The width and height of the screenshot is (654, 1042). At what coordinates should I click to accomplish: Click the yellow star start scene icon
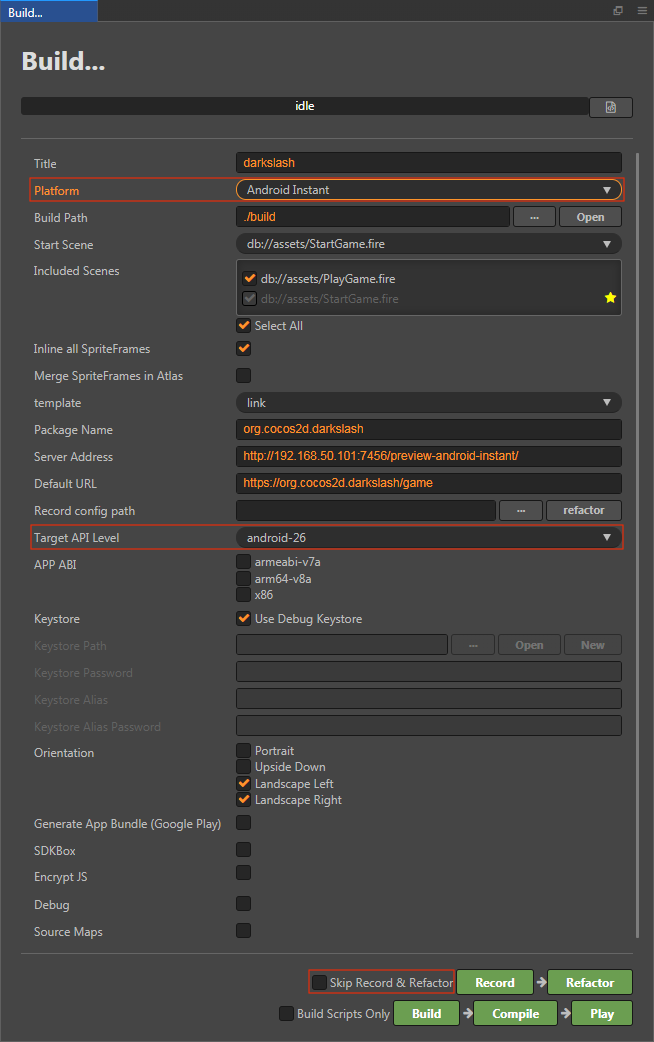[610, 298]
